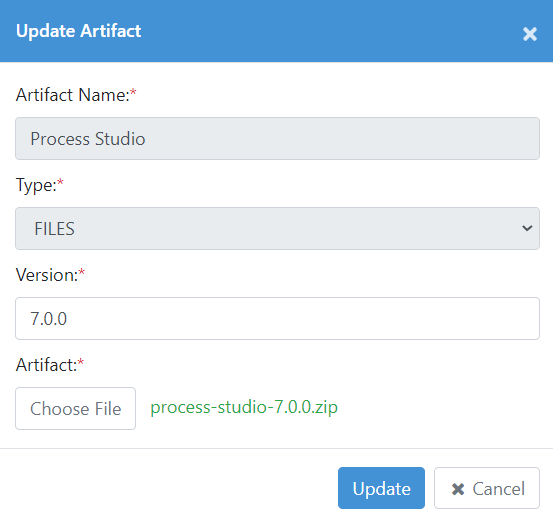Click the Version field label
This screenshot has width=553, height=523.
(x=47, y=275)
